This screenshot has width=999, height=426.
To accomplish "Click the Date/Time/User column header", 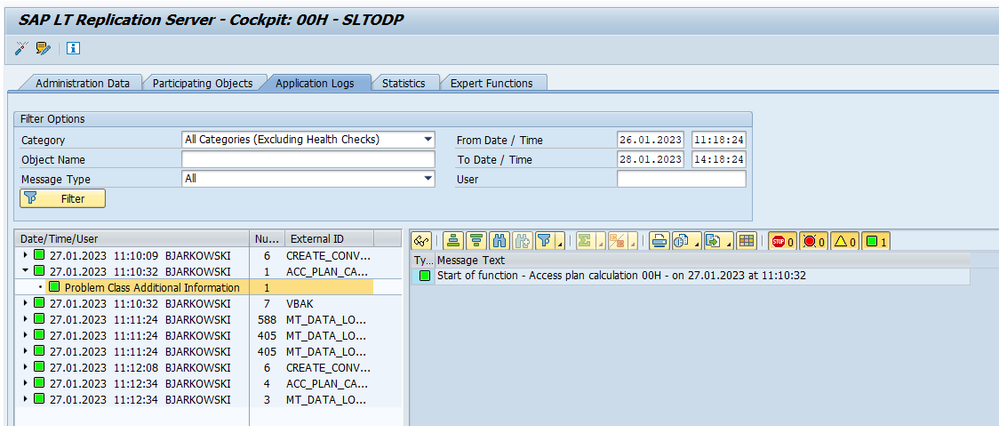I will (x=131, y=239).
